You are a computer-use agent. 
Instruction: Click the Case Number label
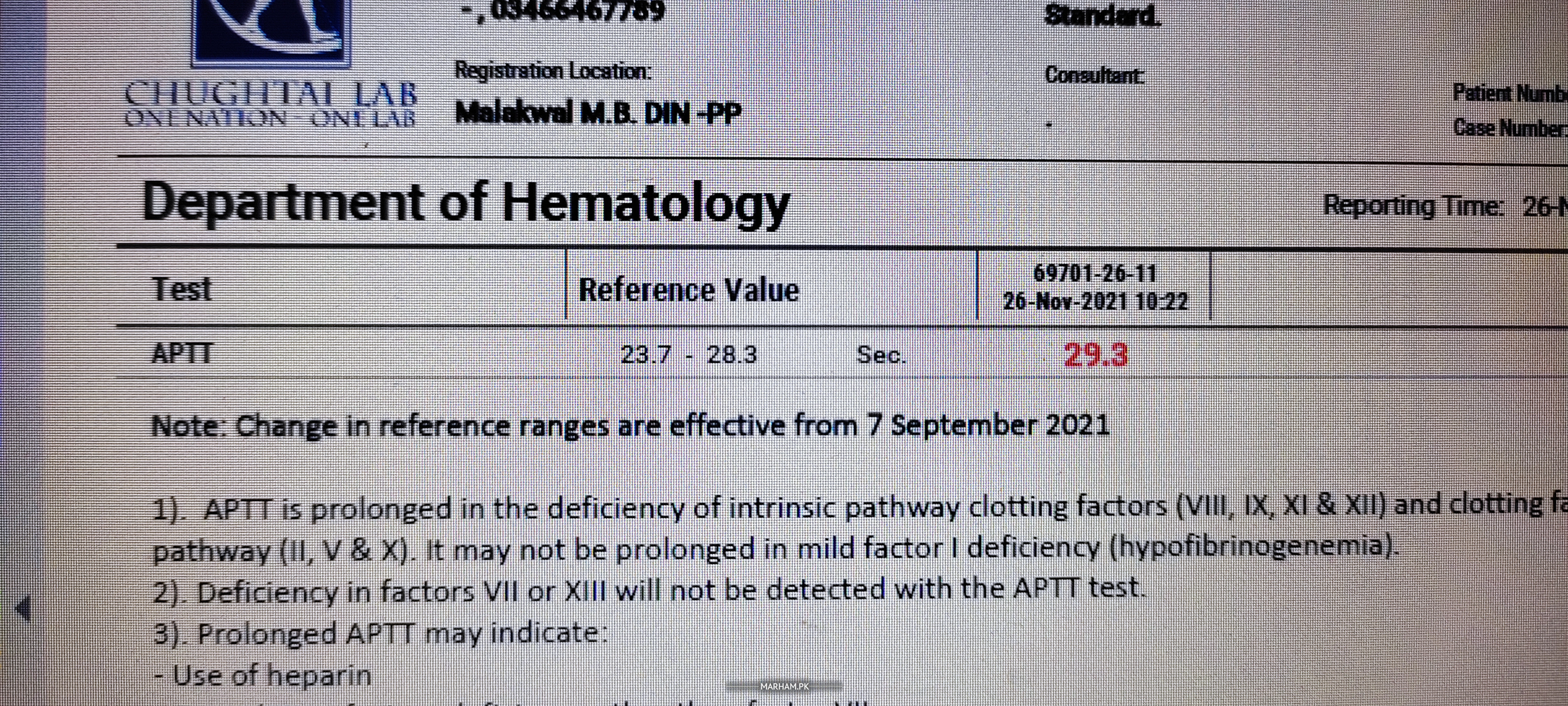pos(1510,128)
